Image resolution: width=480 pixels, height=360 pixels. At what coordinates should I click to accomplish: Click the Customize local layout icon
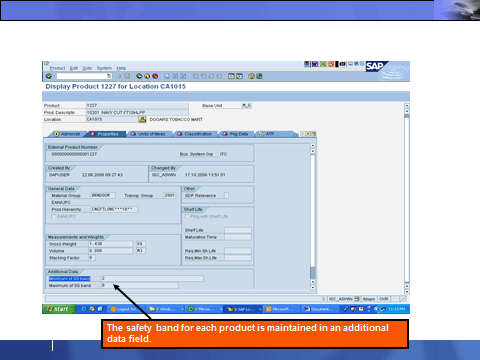pos(259,76)
